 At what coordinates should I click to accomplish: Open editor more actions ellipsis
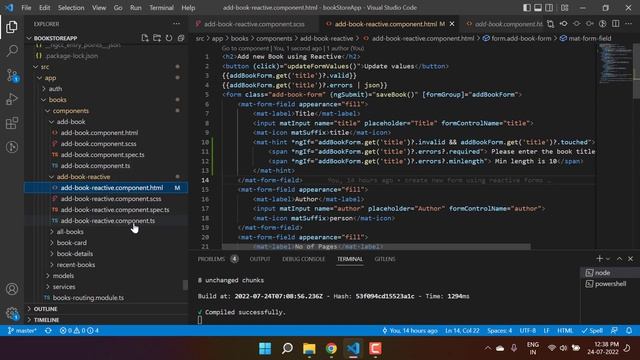(x=629, y=24)
